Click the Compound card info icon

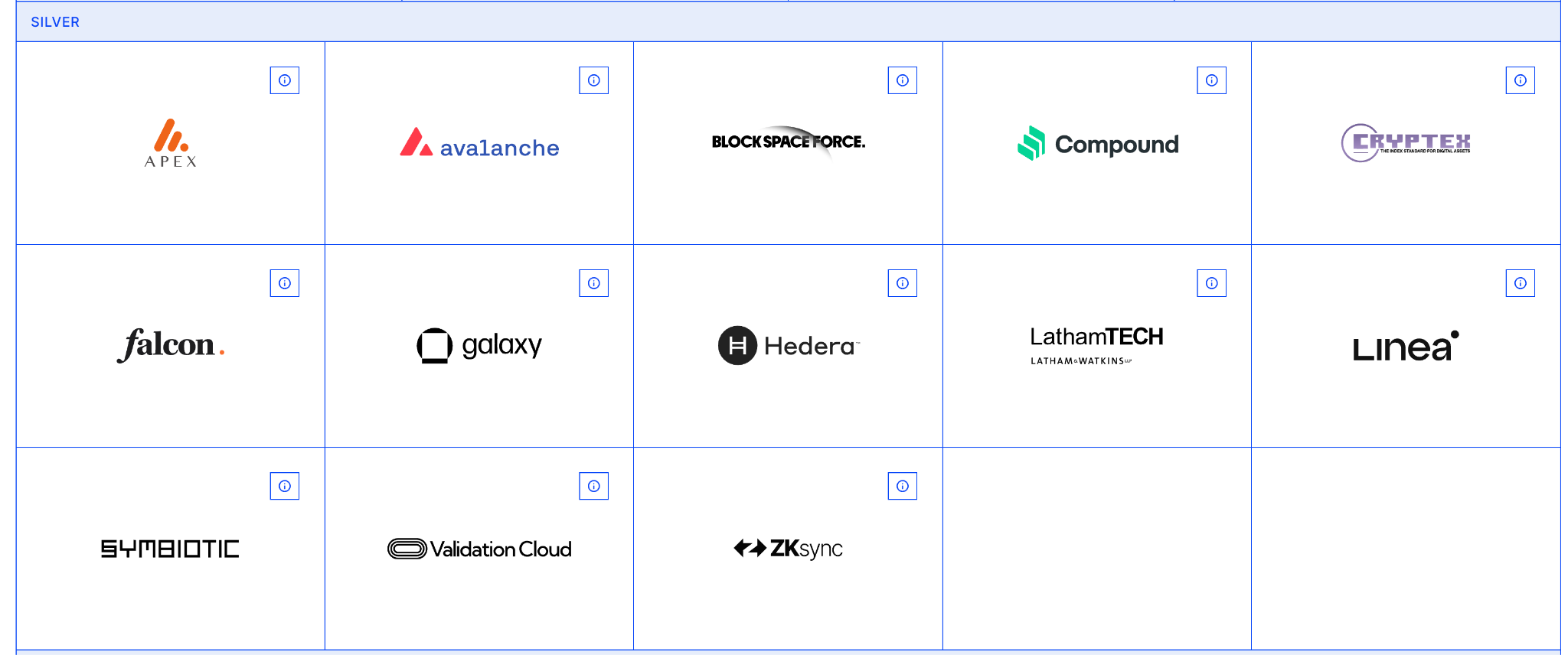point(1211,80)
